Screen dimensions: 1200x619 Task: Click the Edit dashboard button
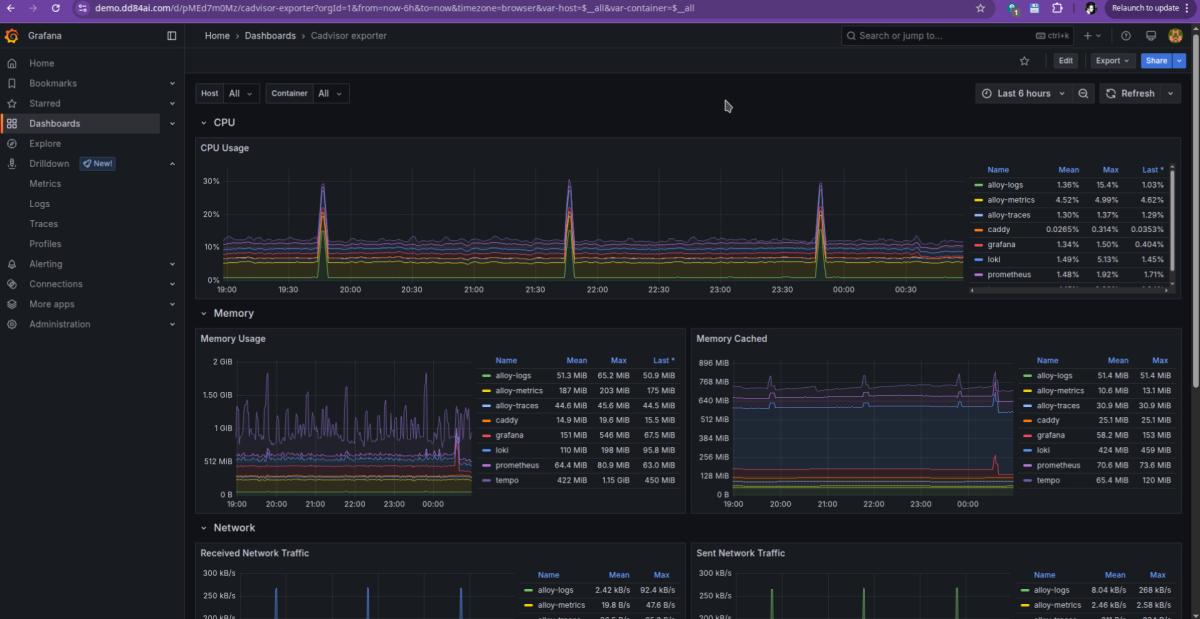coord(1066,61)
